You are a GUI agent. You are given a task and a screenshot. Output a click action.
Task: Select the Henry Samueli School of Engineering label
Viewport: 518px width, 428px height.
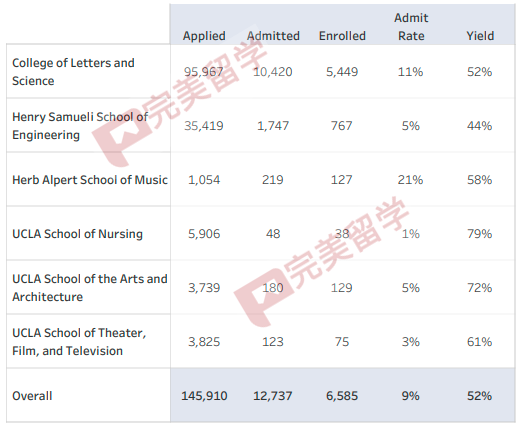(80, 126)
